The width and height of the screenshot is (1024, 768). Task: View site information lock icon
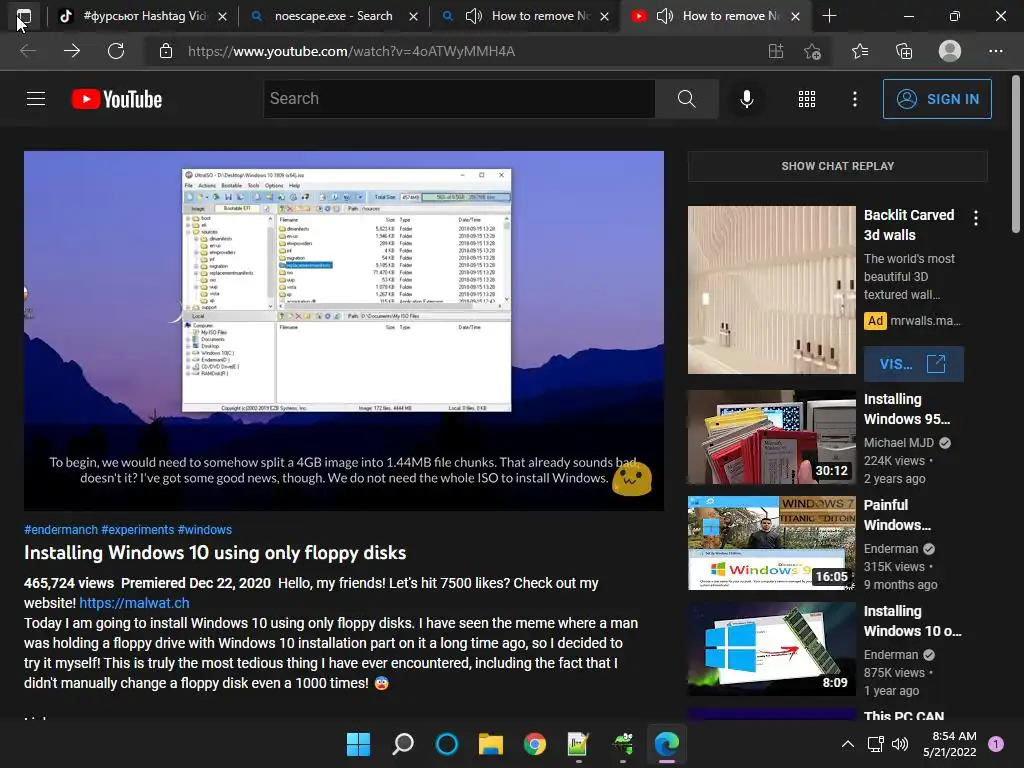pyautogui.click(x=166, y=51)
